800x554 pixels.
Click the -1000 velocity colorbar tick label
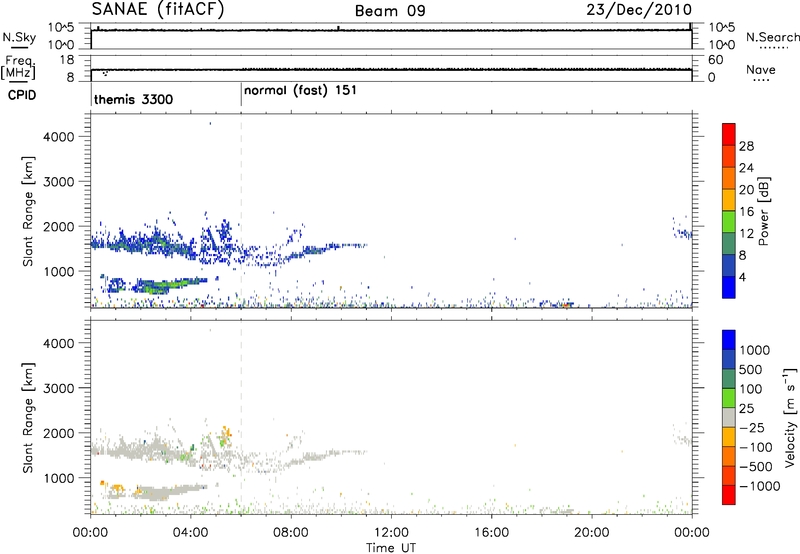tap(759, 486)
